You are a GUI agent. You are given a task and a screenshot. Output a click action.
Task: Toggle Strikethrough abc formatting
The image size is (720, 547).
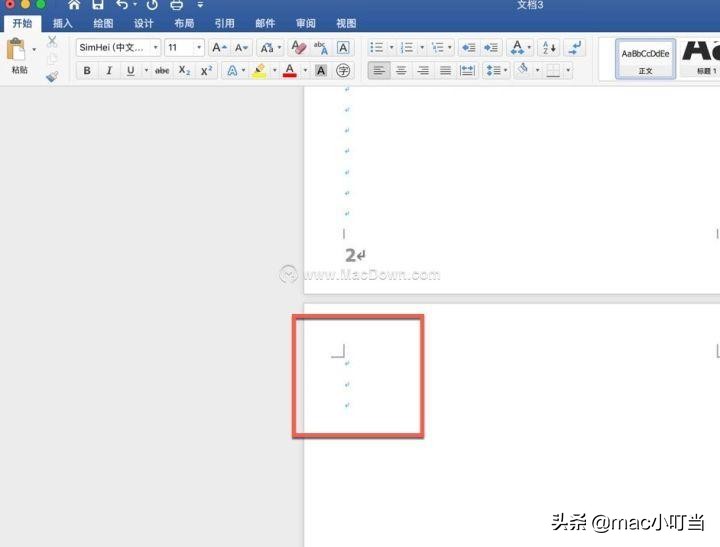(162, 71)
